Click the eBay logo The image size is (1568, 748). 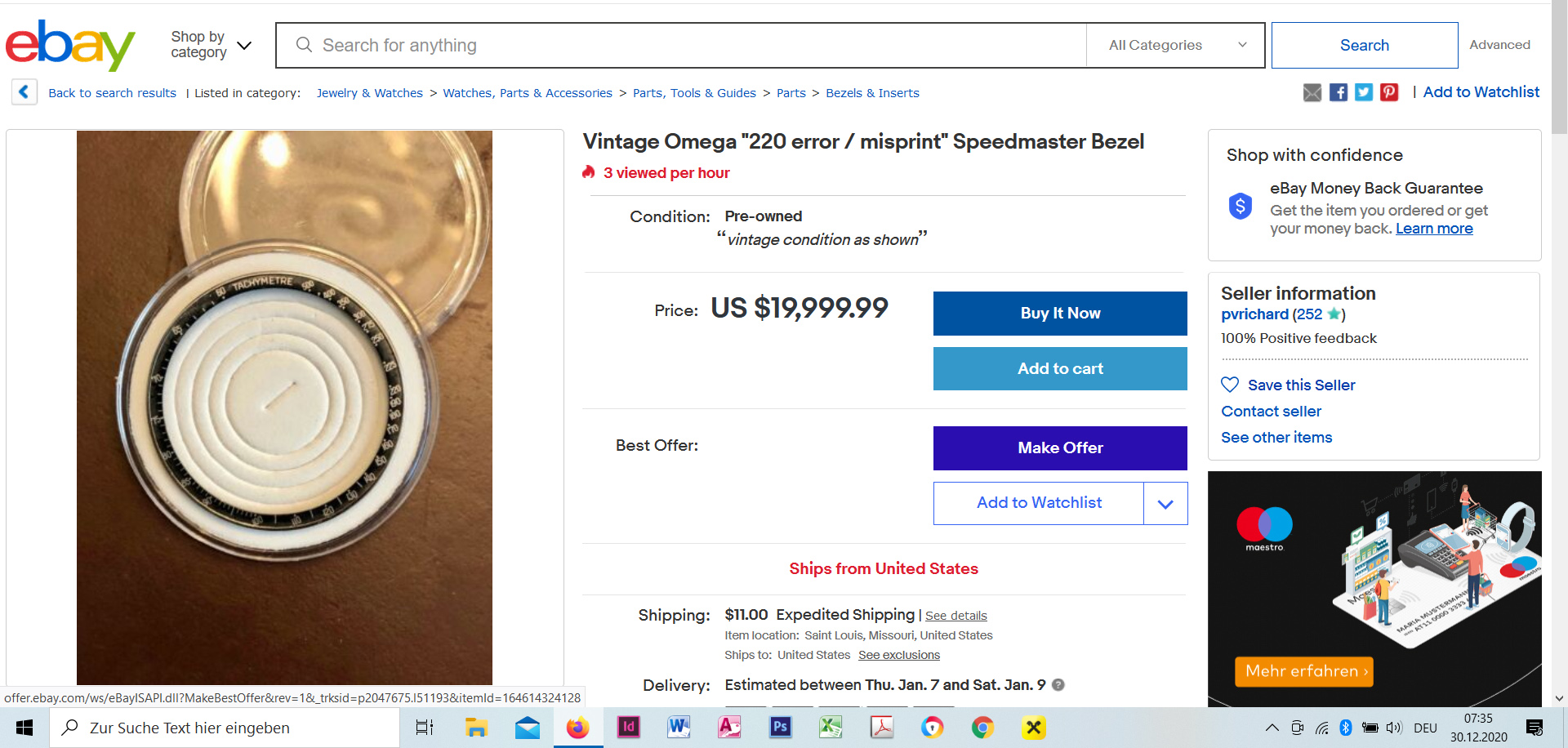point(70,46)
